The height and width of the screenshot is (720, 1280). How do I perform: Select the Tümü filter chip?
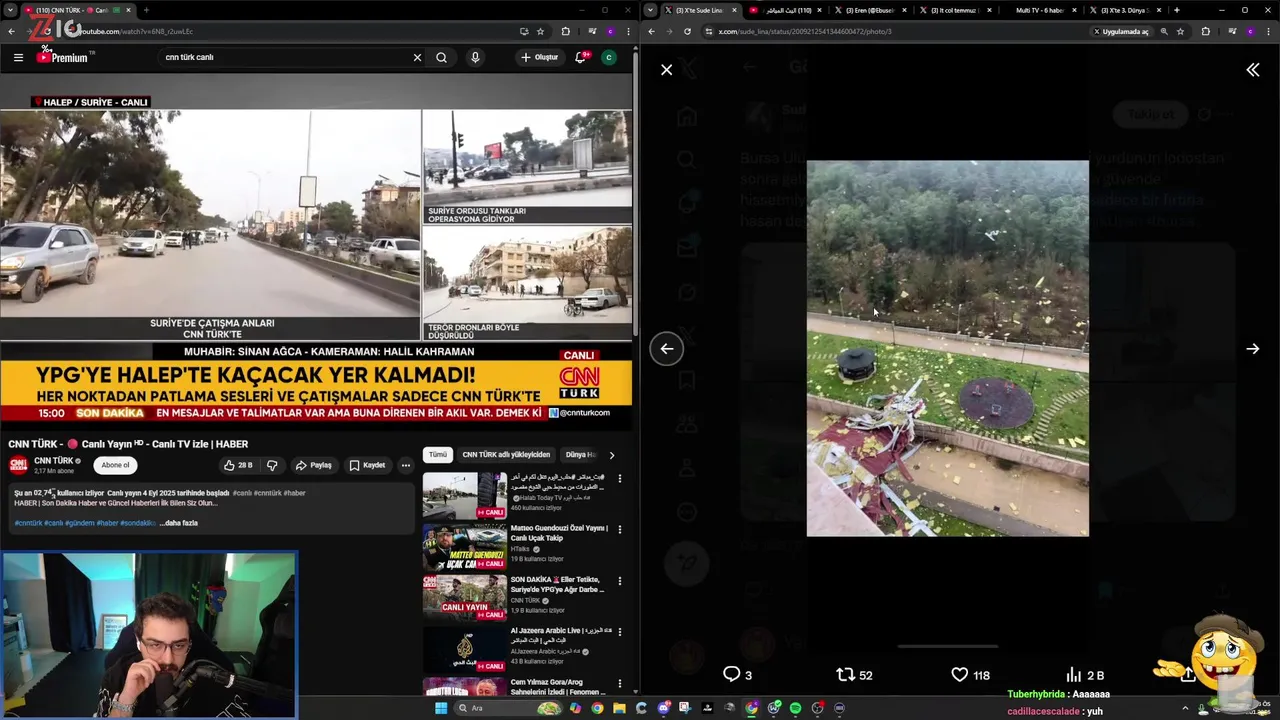click(438, 454)
